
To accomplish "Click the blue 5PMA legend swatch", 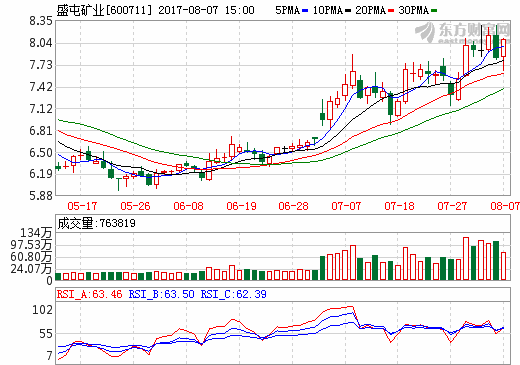I will [x=305, y=11].
